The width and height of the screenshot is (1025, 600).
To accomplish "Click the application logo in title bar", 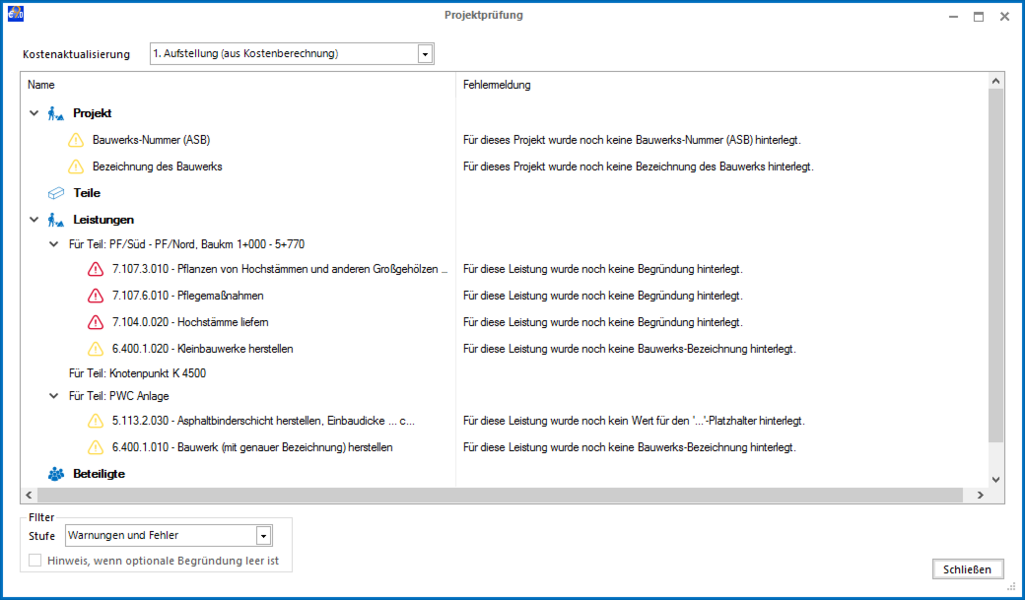I will 16,14.
